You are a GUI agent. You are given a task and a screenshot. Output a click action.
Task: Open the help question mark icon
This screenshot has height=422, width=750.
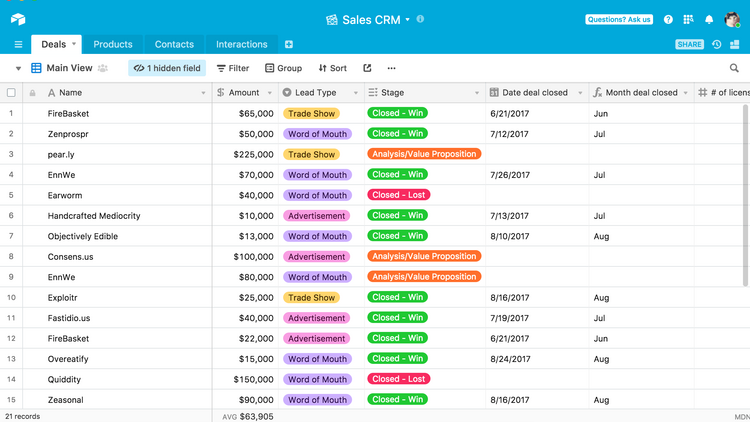668,19
